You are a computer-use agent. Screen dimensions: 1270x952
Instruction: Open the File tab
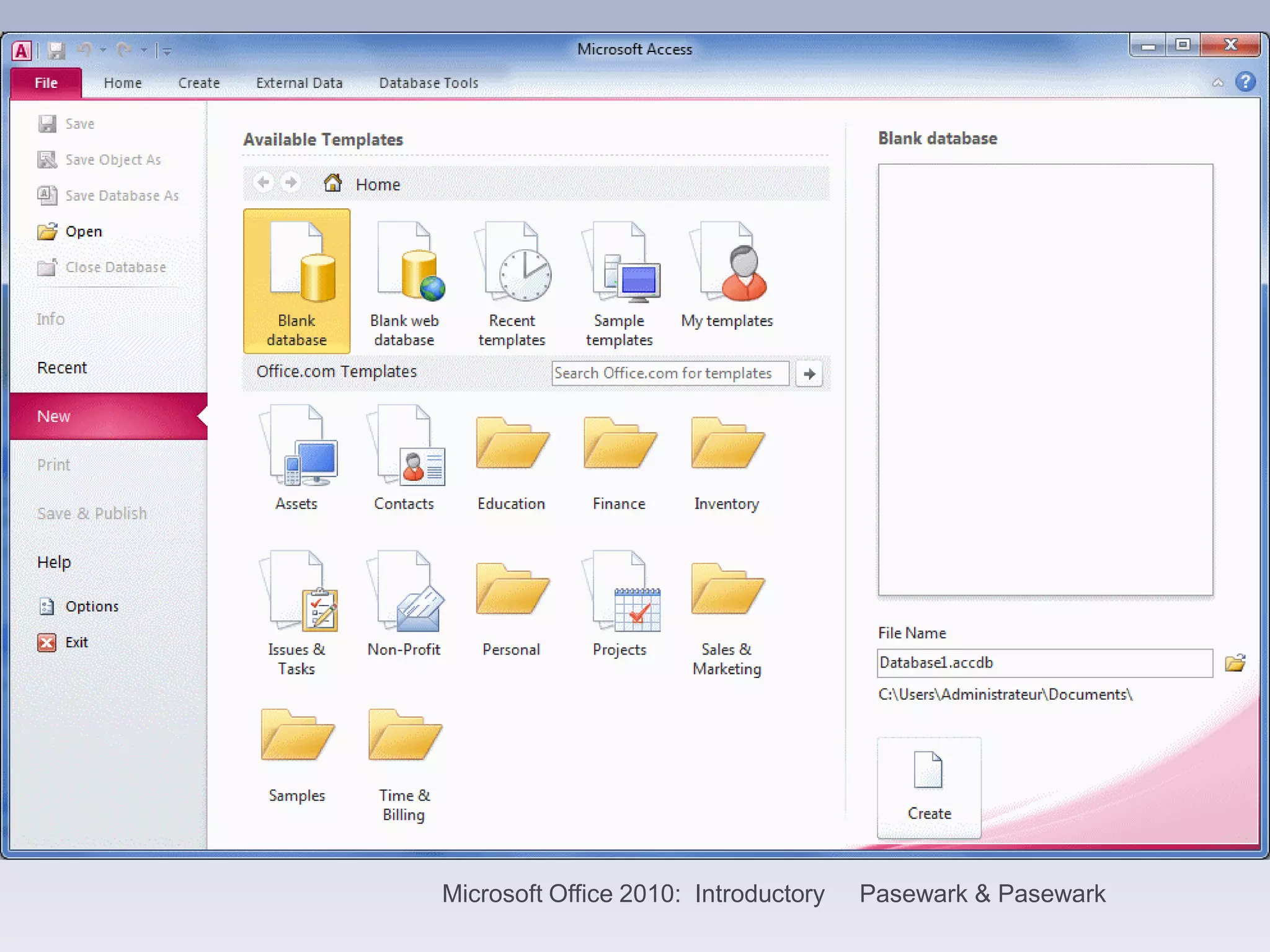(46, 83)
